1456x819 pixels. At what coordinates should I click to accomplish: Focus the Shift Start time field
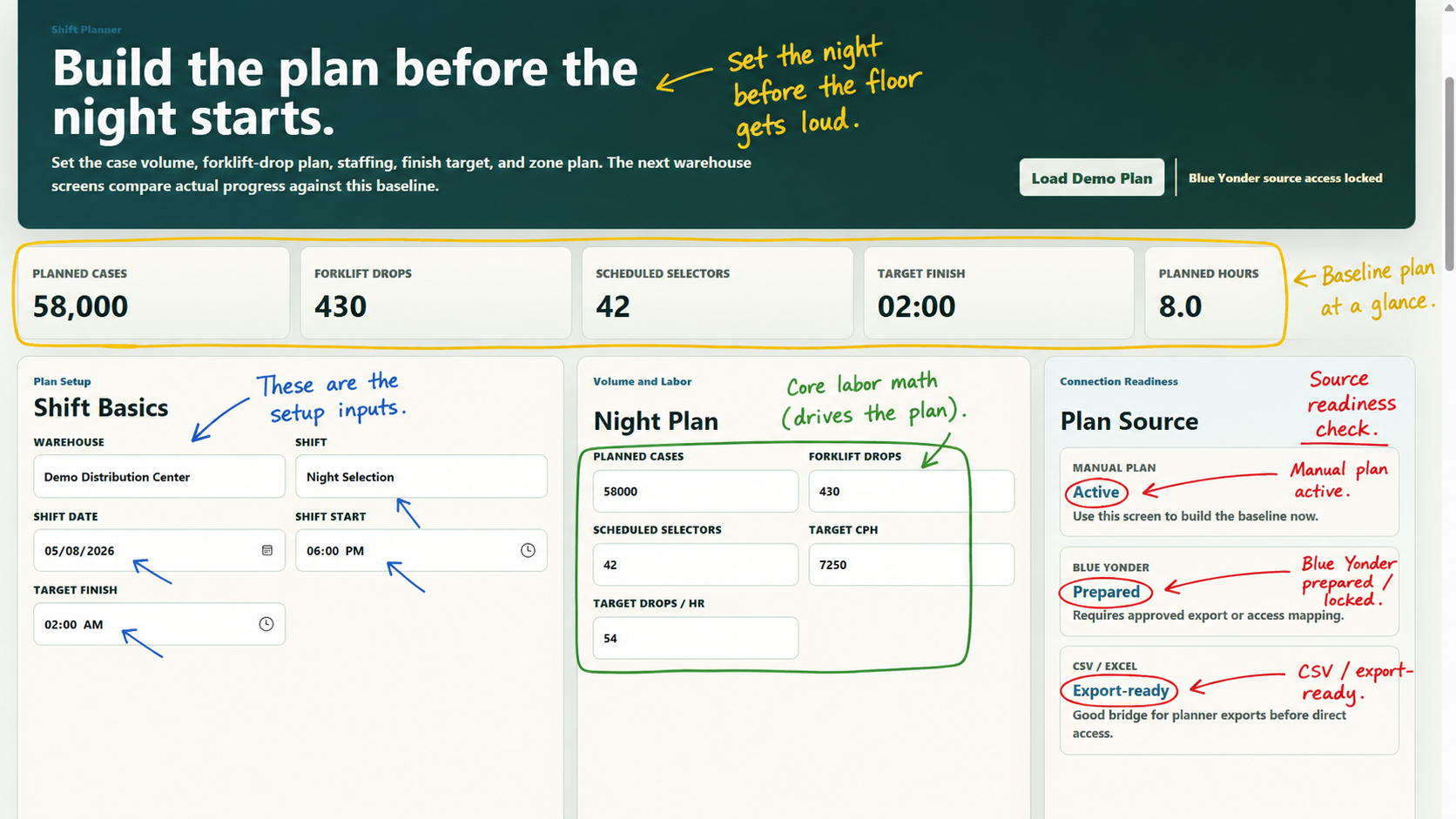(421, 550)
